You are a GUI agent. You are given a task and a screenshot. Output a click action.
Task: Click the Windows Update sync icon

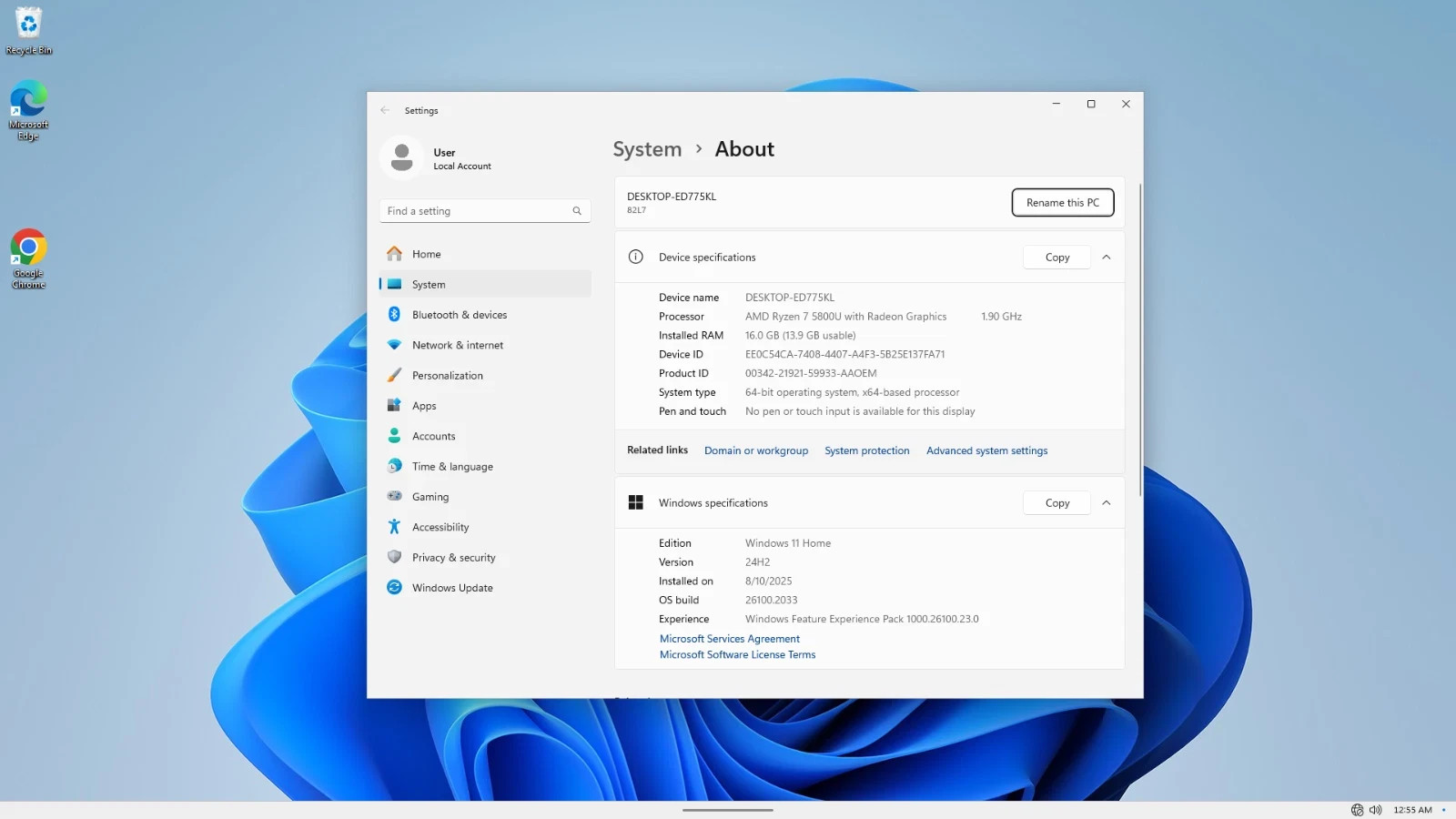pyautogui.click(x=394, y=588)
